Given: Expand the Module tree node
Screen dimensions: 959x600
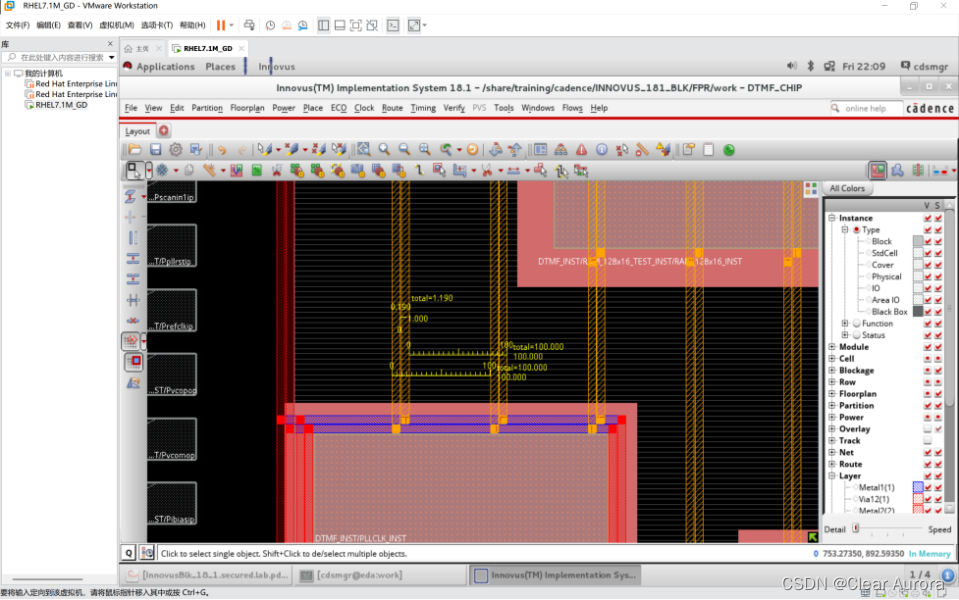Looking at the screenshot, I should point(832,347).
